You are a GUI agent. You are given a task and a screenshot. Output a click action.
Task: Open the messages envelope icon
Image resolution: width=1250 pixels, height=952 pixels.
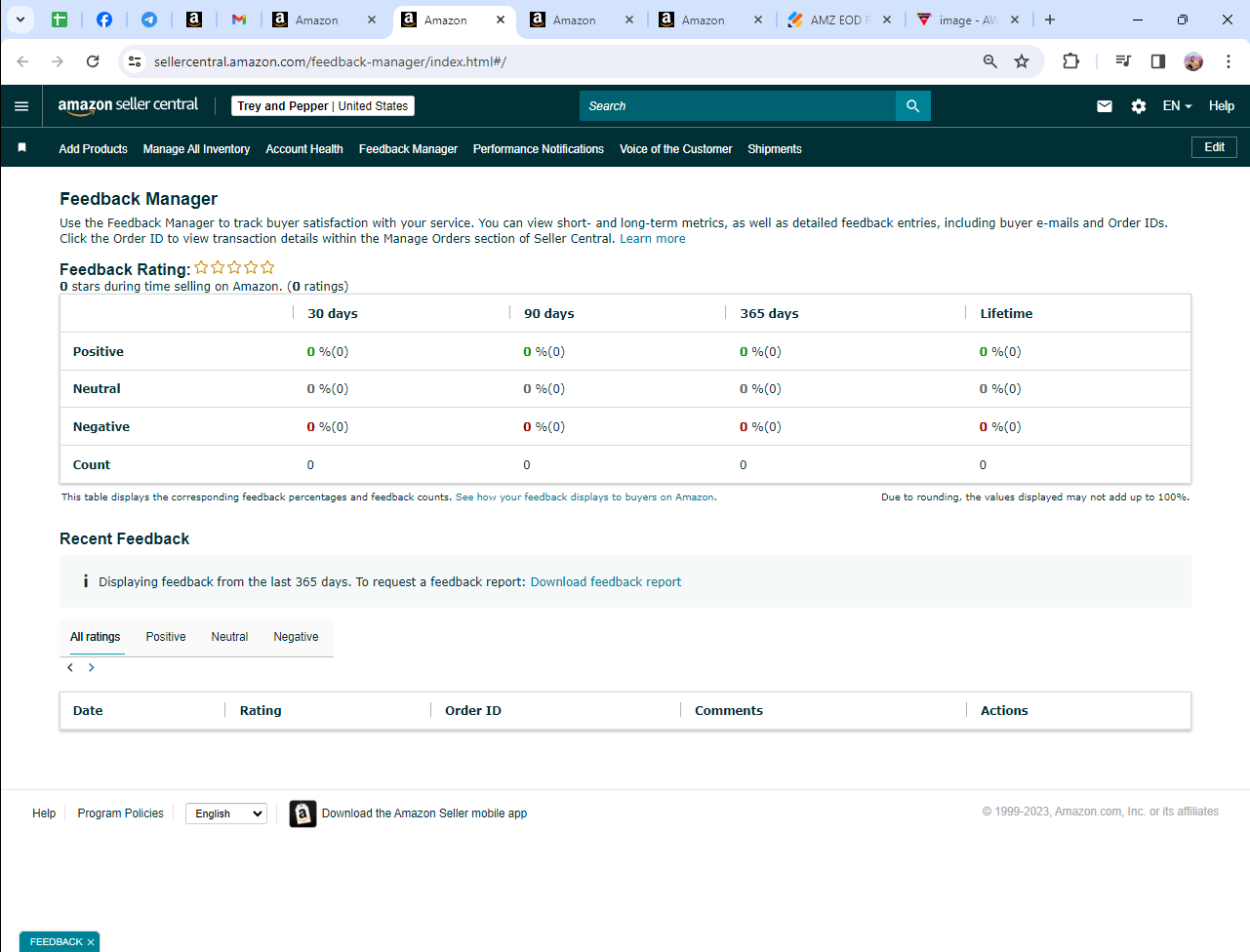(x=1105, y=106)
